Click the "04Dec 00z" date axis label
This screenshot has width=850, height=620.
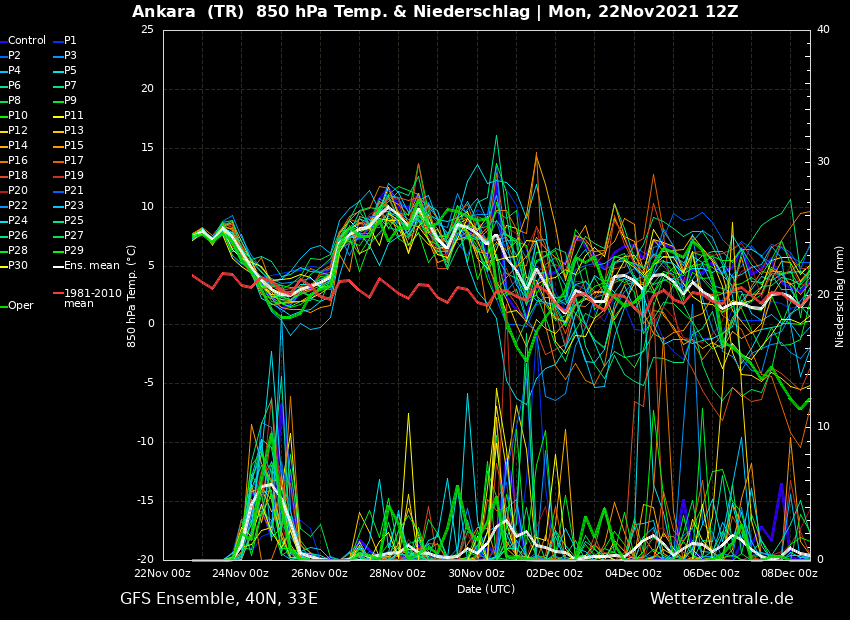coord(633,573)
